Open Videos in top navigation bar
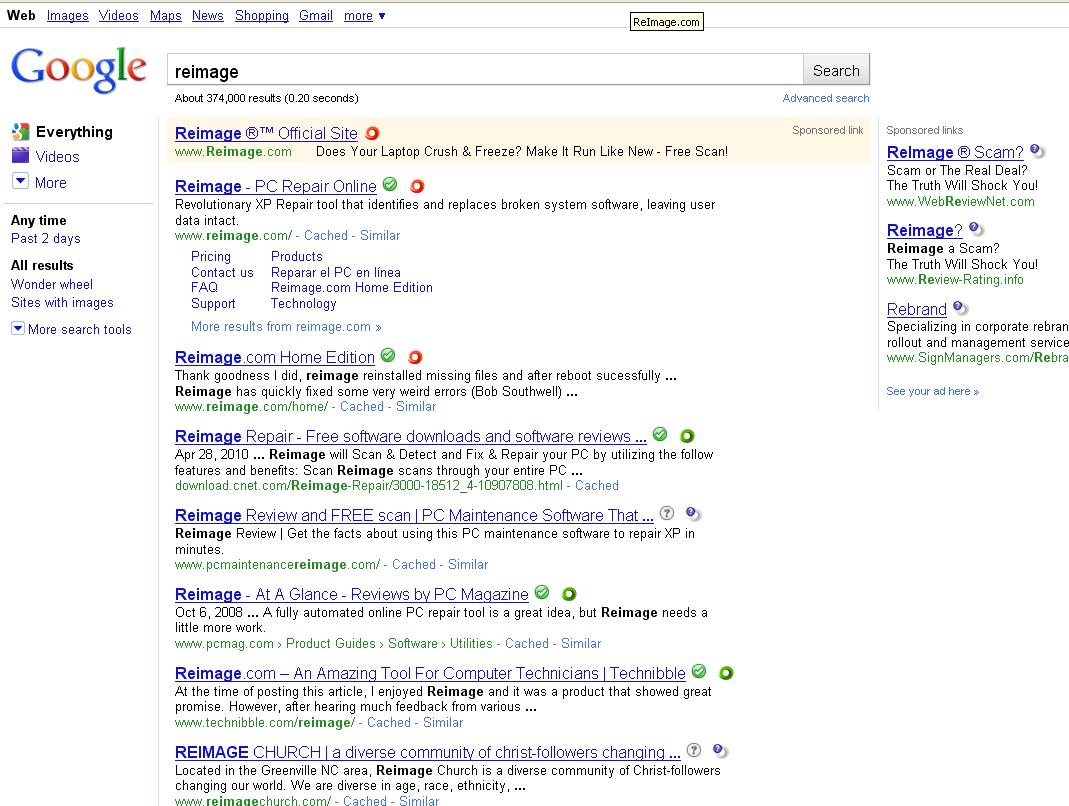This screenshot has height=806, width=1069. click(119, 16)
